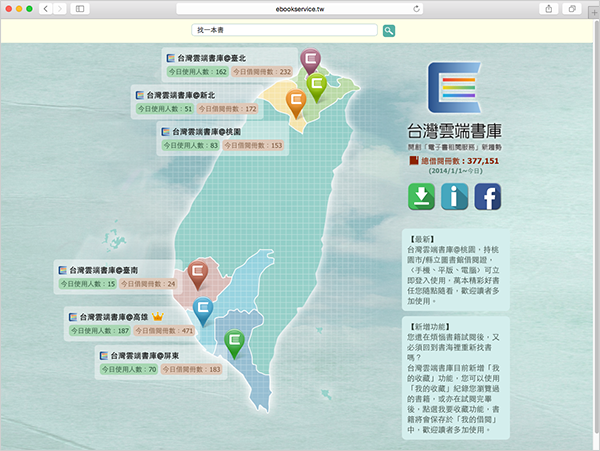Click the red book icon by 總借閱冊數
The image size is (600, 451).
(414, 160)
